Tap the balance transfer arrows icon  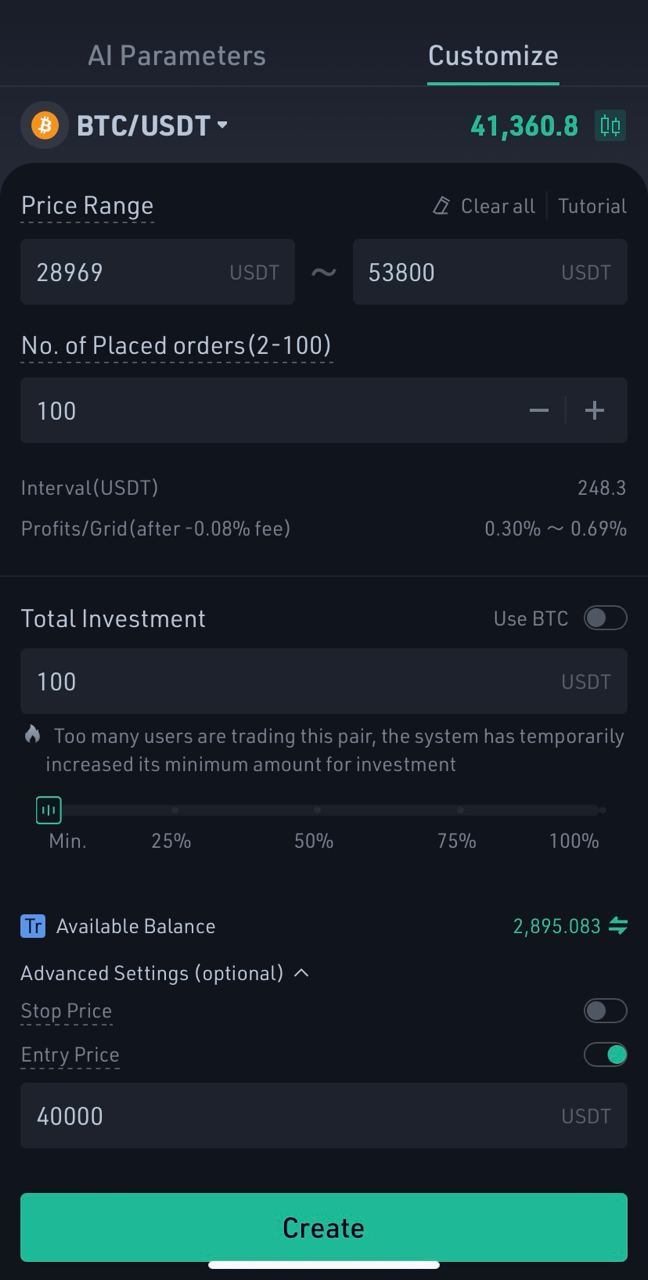point(618,926)
